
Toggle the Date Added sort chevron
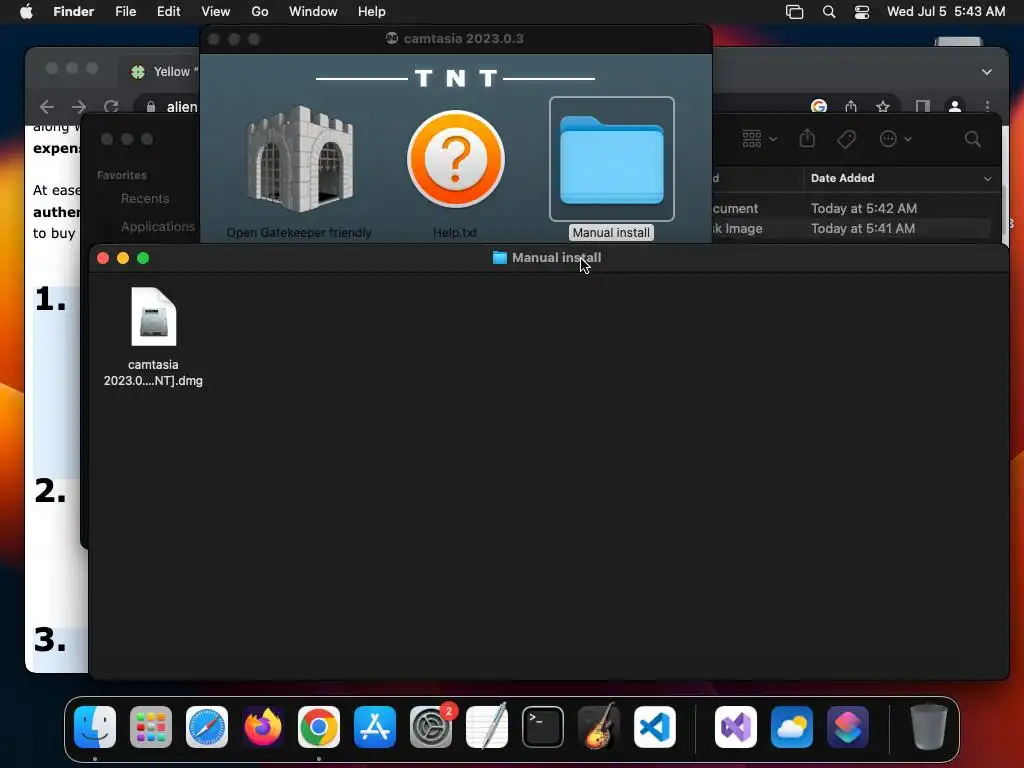pyautogui.click(x=987, y=178)
